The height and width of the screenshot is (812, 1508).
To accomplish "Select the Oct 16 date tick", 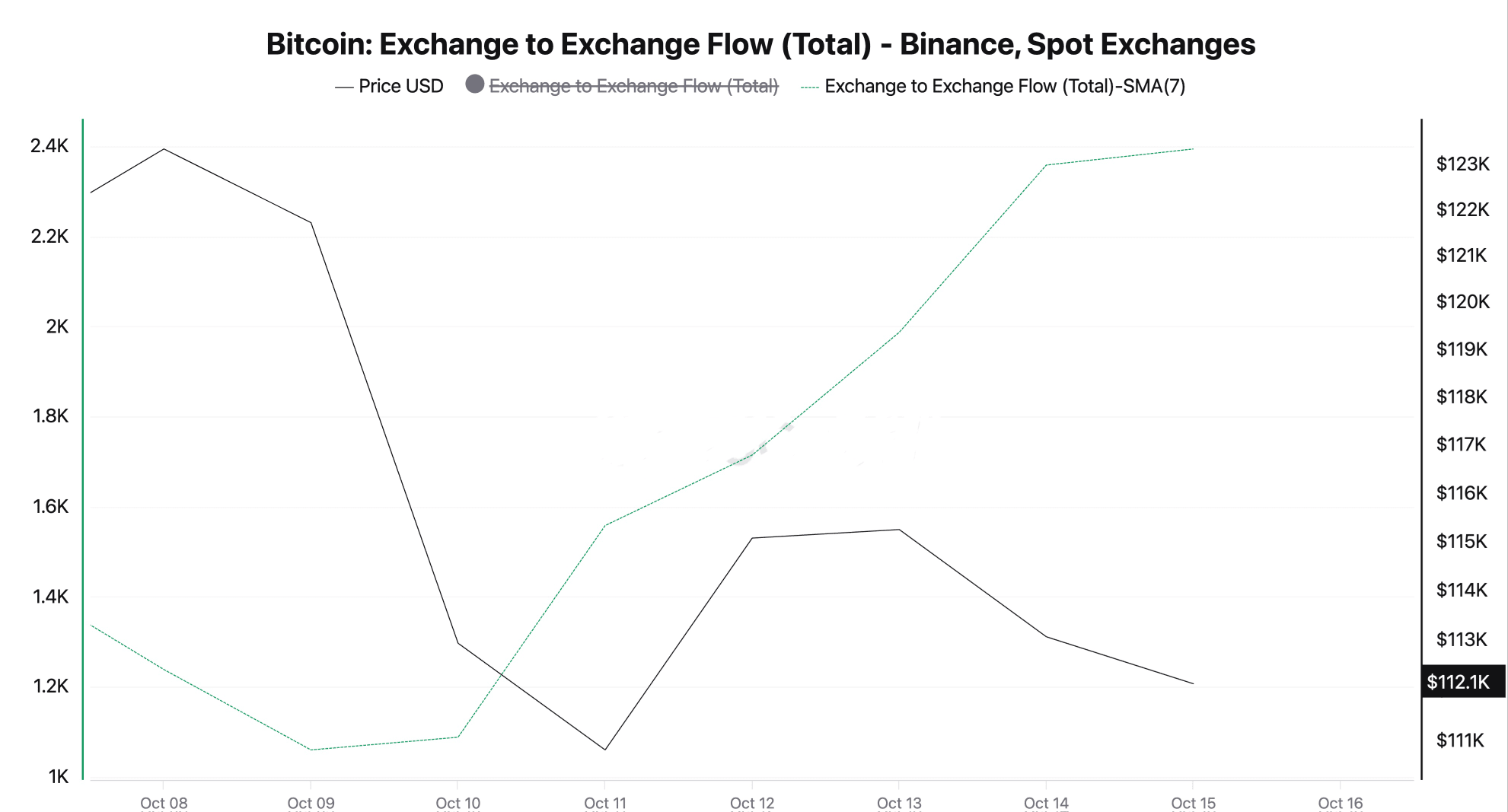I will [1341, 803].
